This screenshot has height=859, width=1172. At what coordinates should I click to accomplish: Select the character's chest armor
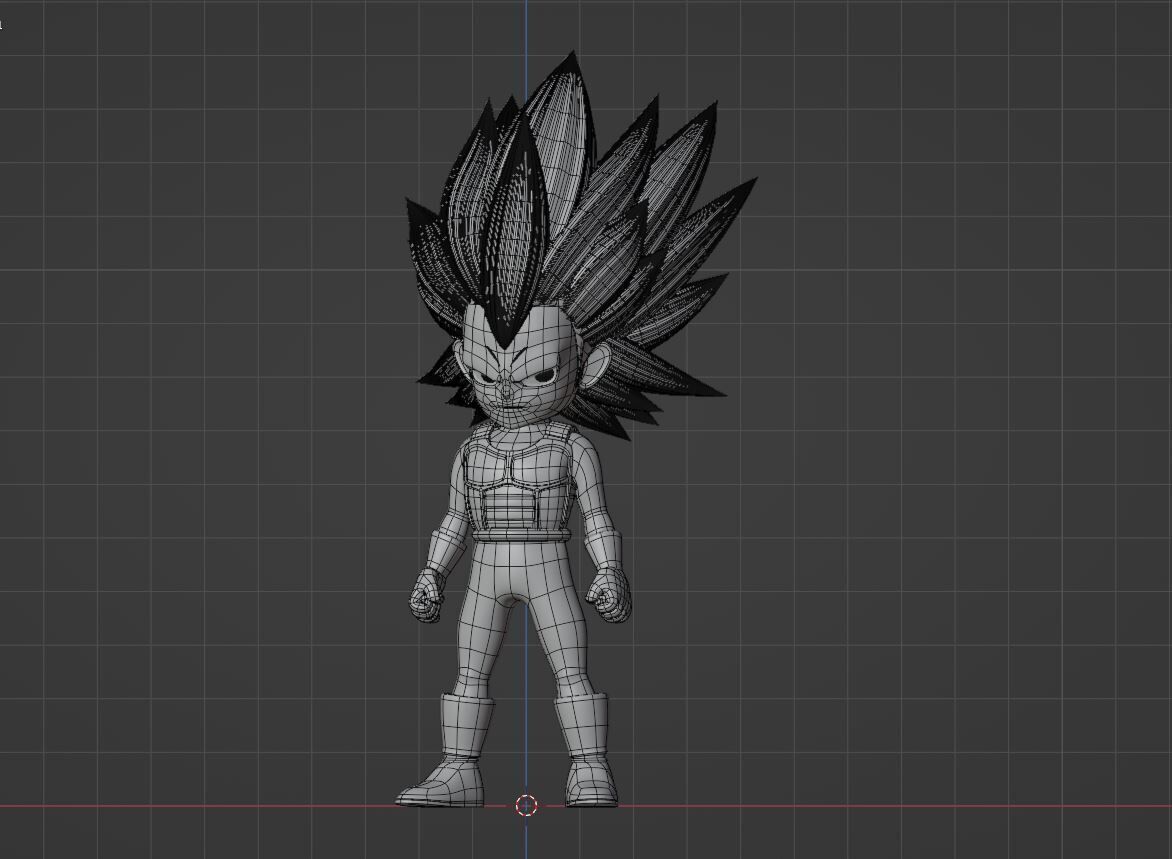[519, 482]
